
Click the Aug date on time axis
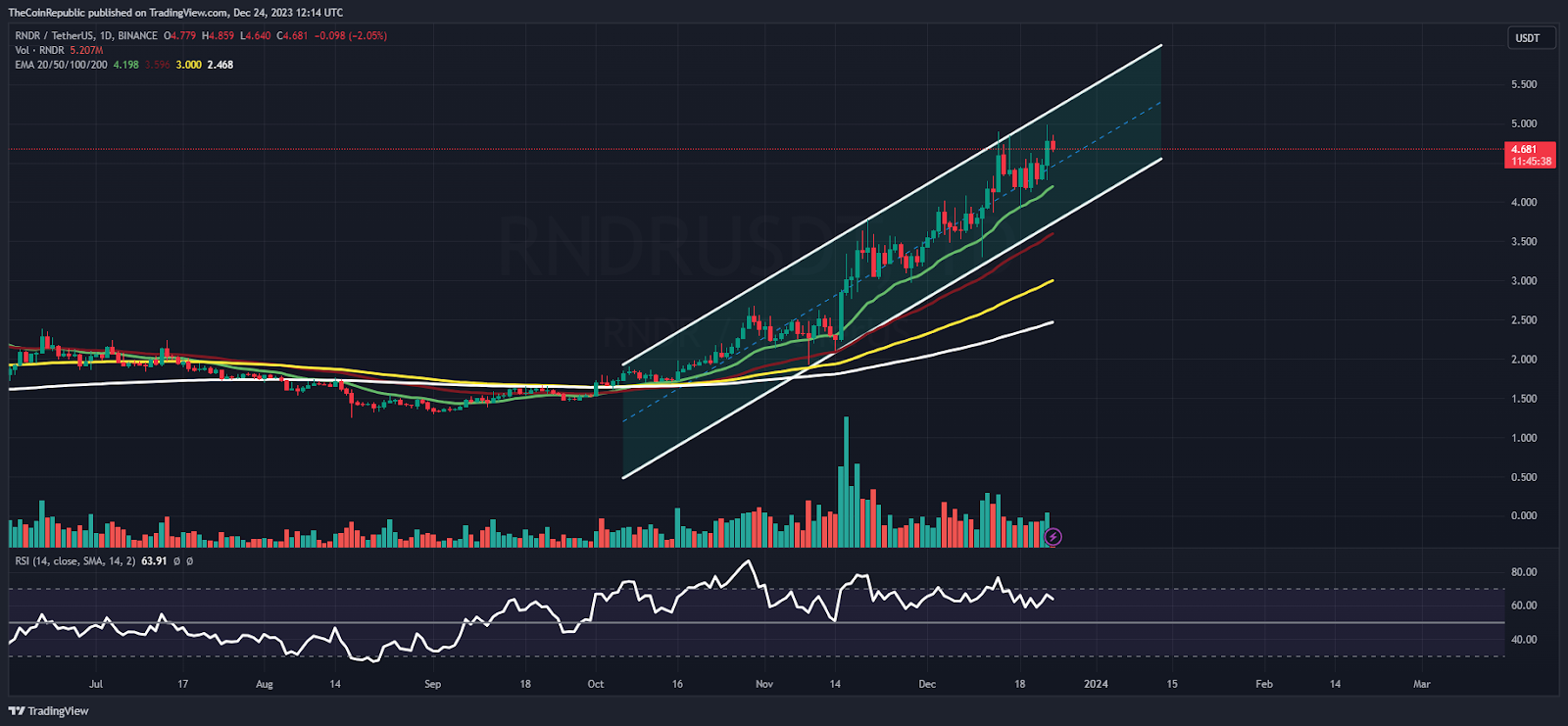click(x=265, y=684)
